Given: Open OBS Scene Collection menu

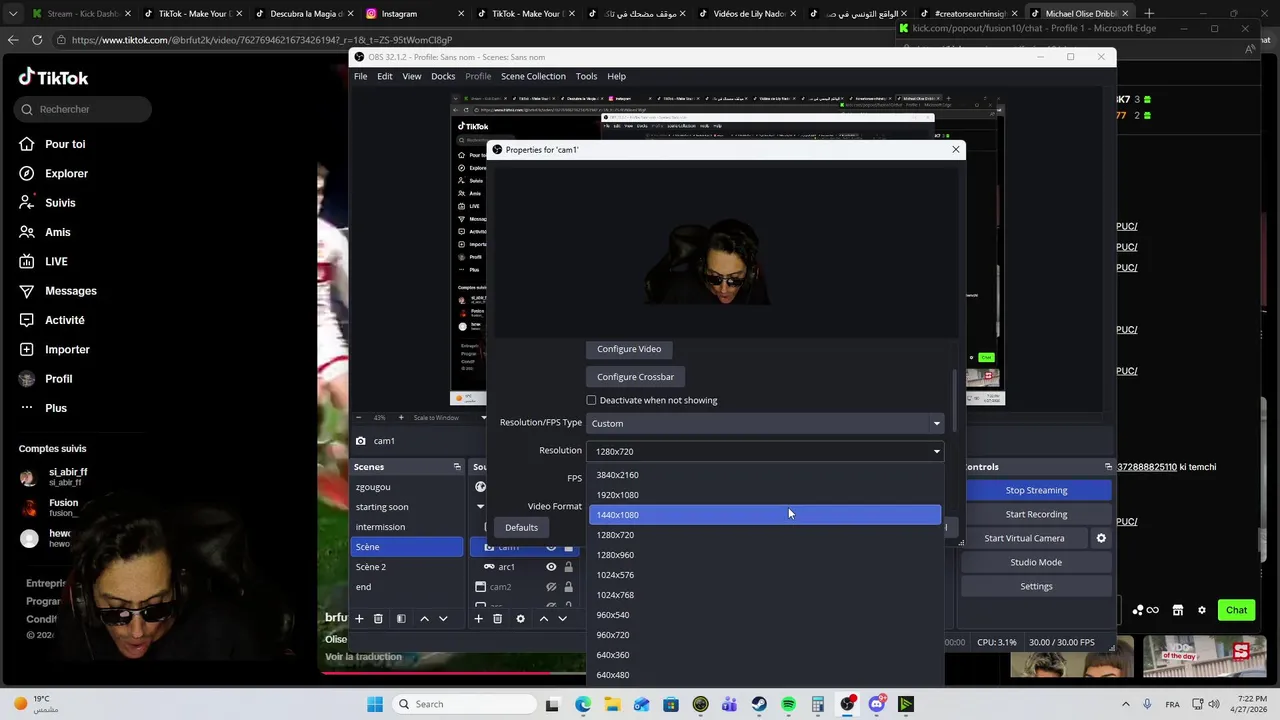Looking at the screenshot, I should click(x=533, y=76).
